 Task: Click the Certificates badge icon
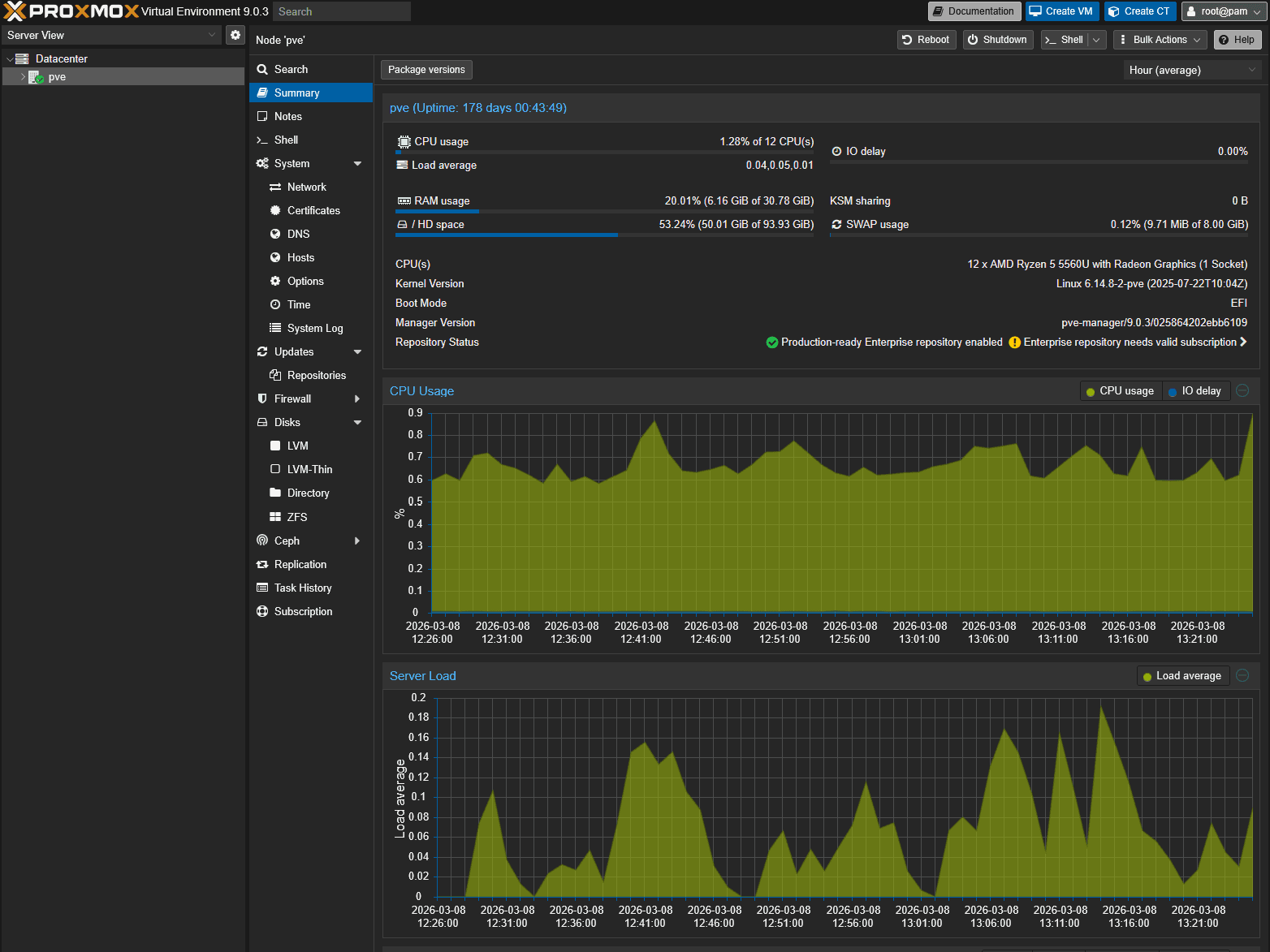click(275, 211)
